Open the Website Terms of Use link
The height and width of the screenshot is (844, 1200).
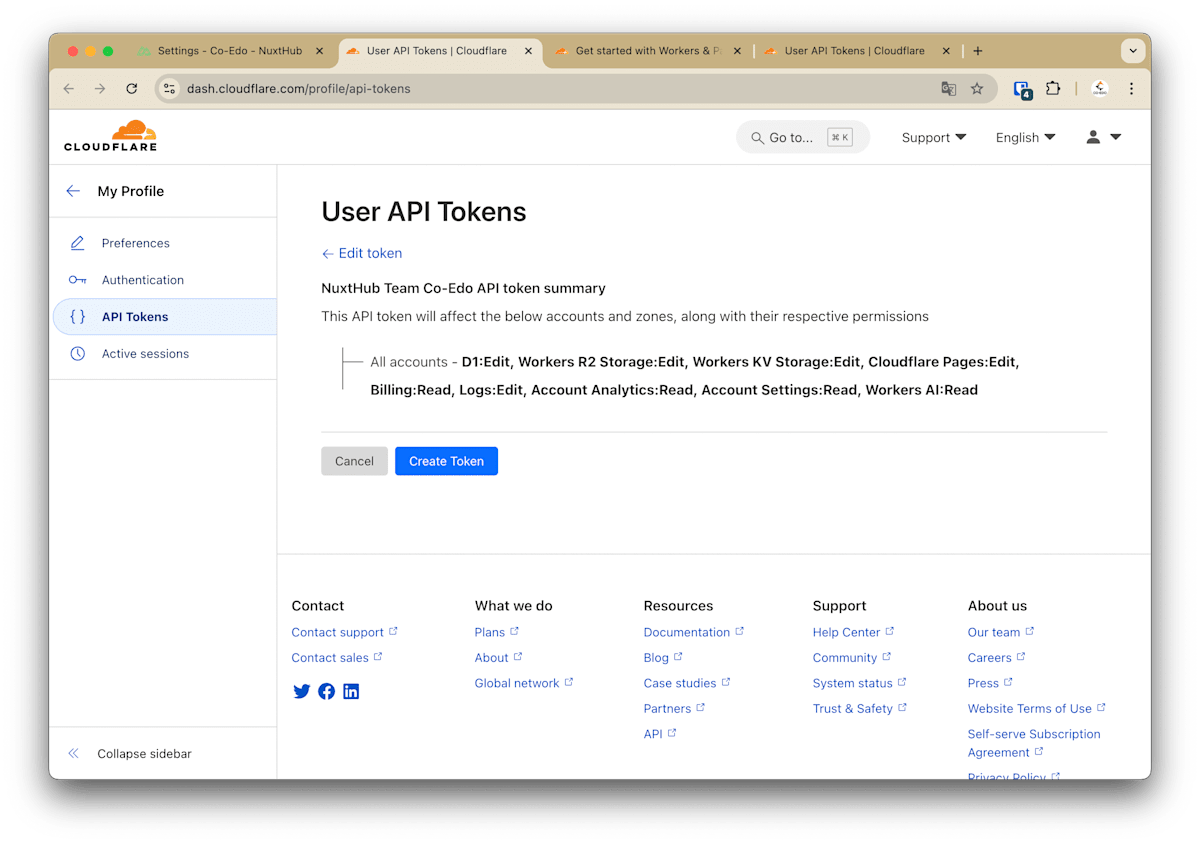pyautogui.click(x=1037, y=709)
